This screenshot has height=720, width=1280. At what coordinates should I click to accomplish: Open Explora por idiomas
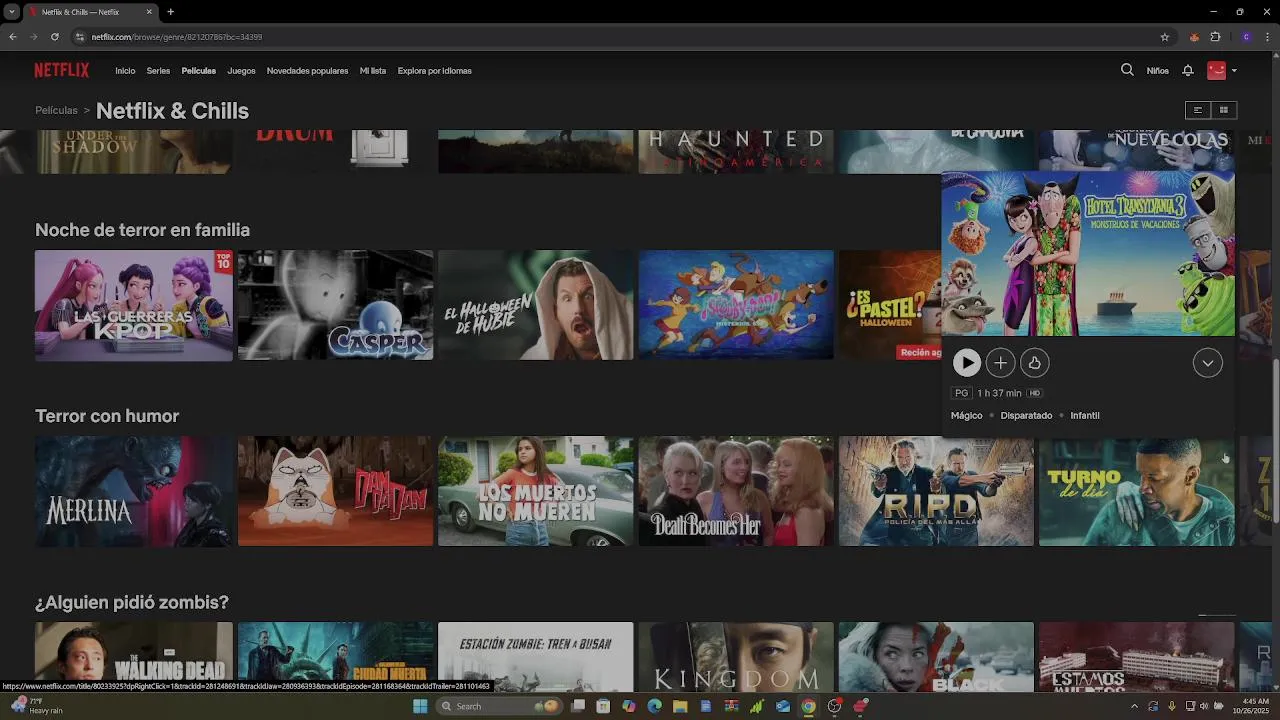pyautogui.click(x=434, y=71)
